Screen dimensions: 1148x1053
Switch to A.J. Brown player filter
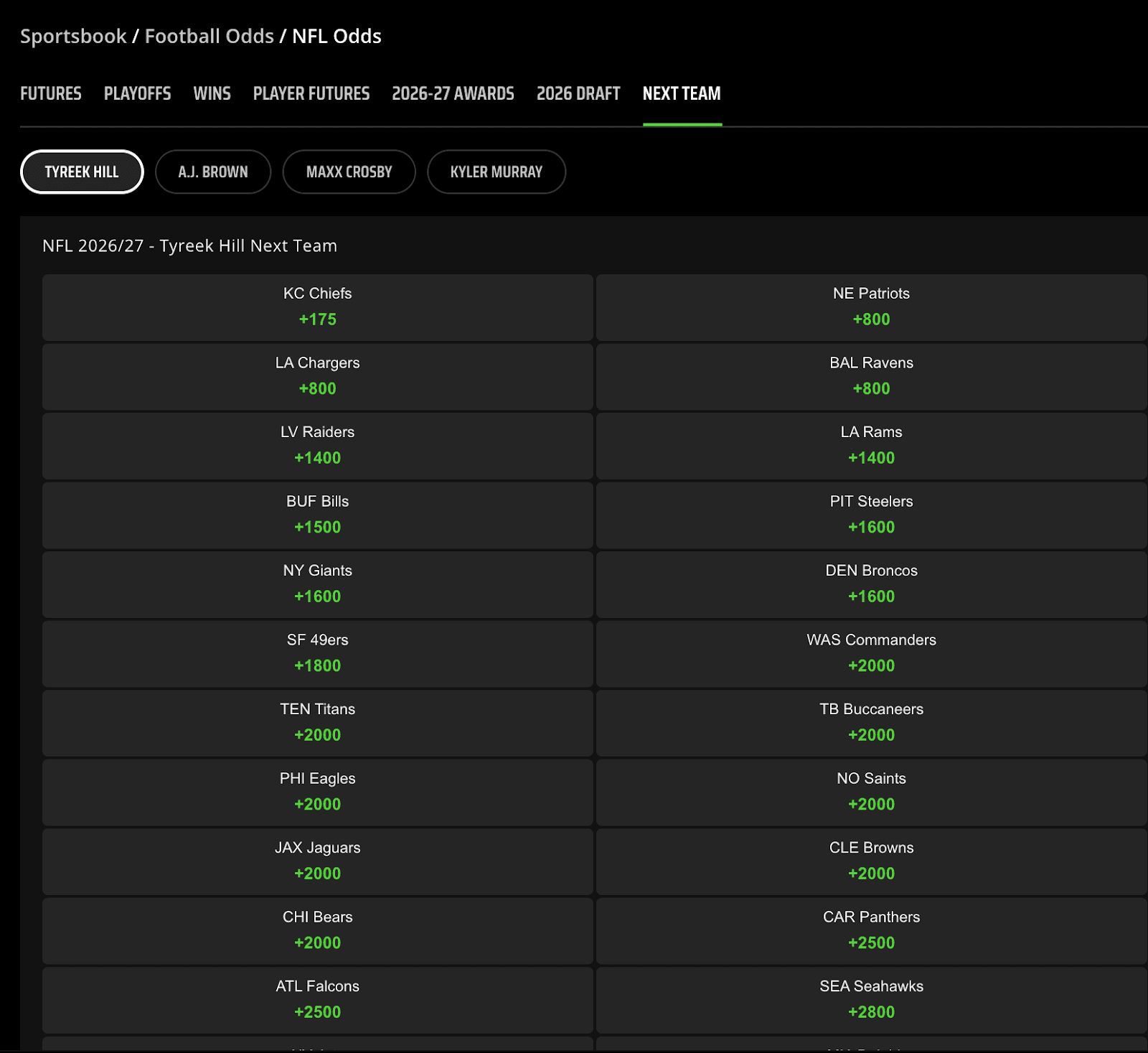(213, 172)
